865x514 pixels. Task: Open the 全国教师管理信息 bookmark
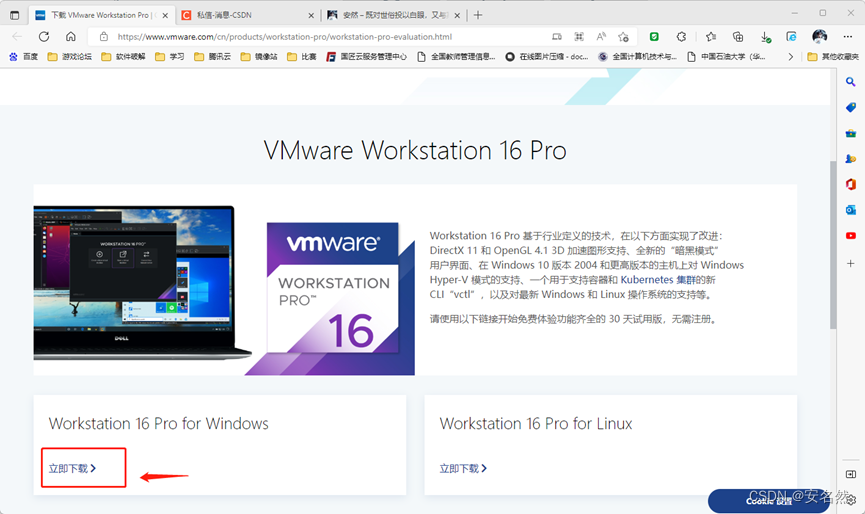coord(456,57)
